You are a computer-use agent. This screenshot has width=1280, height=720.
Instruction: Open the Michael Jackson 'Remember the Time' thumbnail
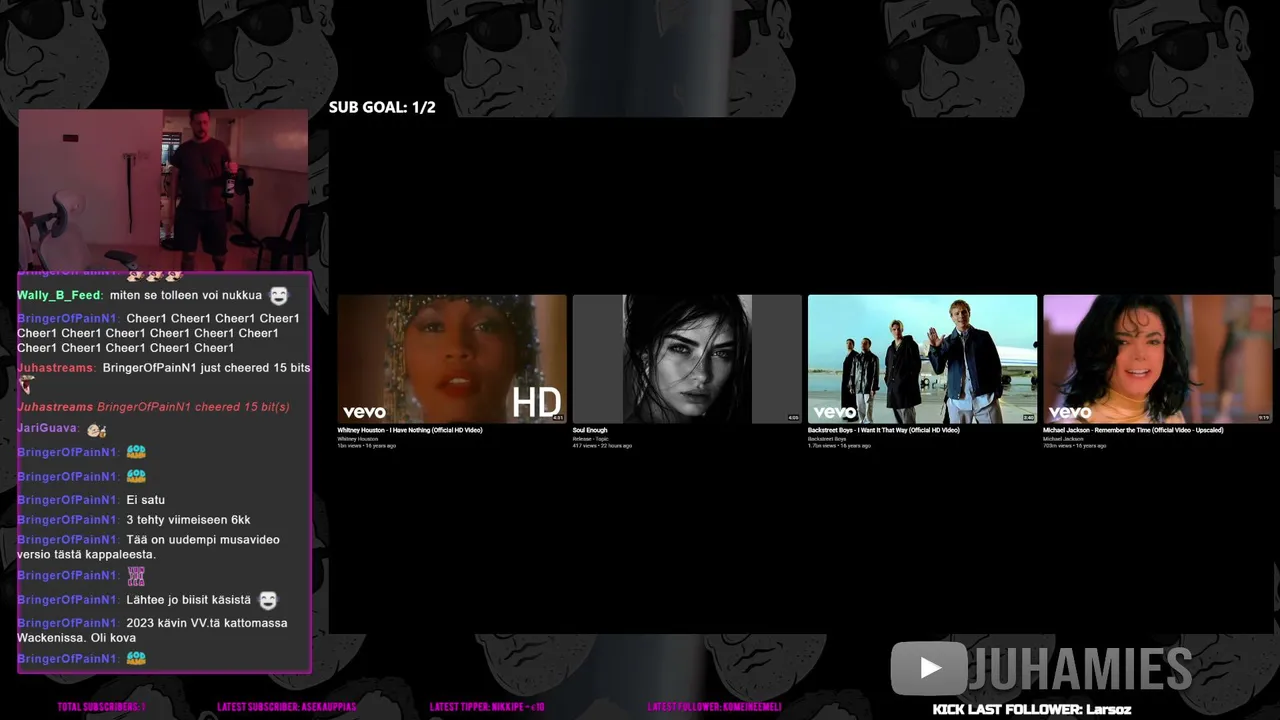coord(1158,359)
